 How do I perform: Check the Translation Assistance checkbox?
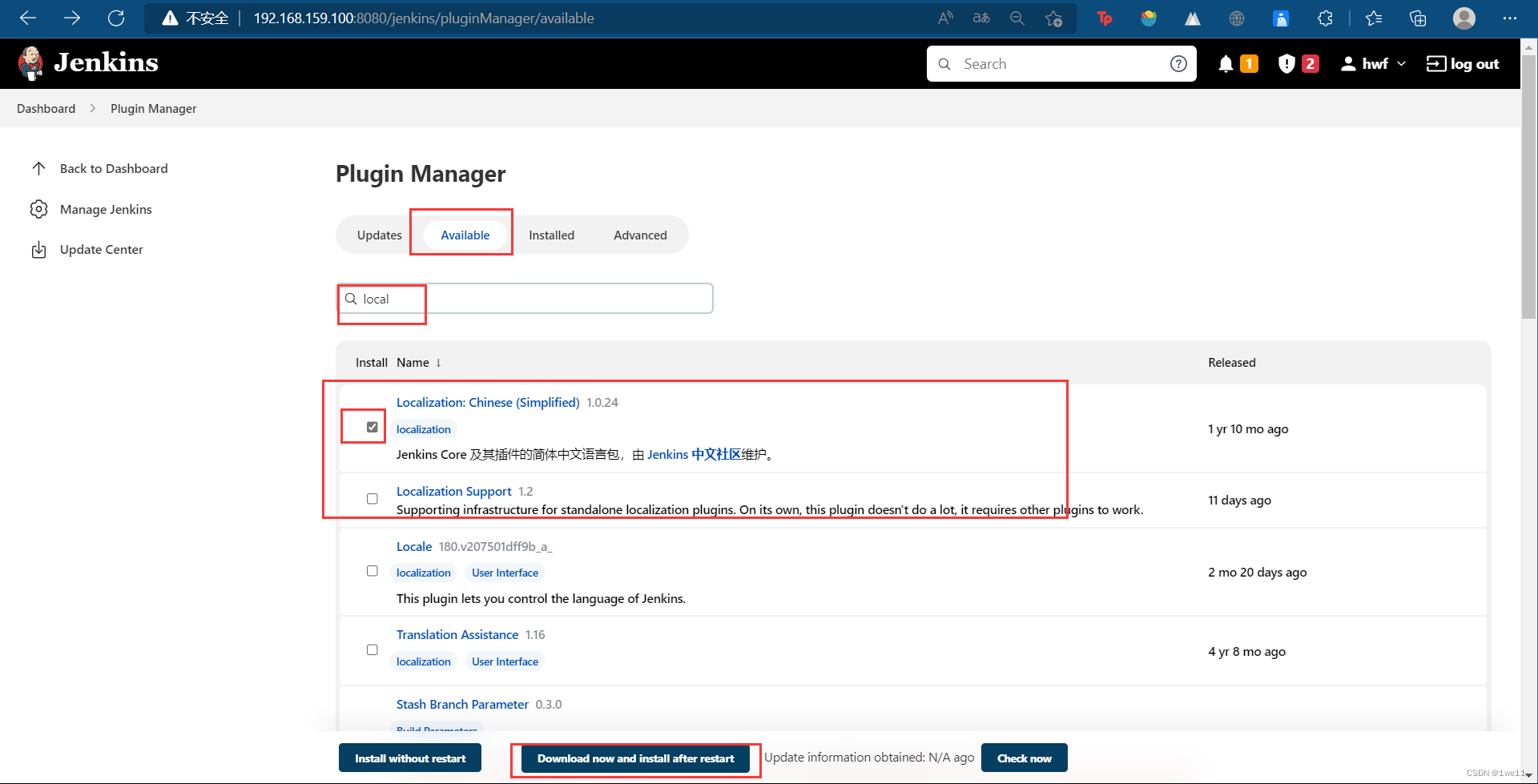tap(372, 649)
